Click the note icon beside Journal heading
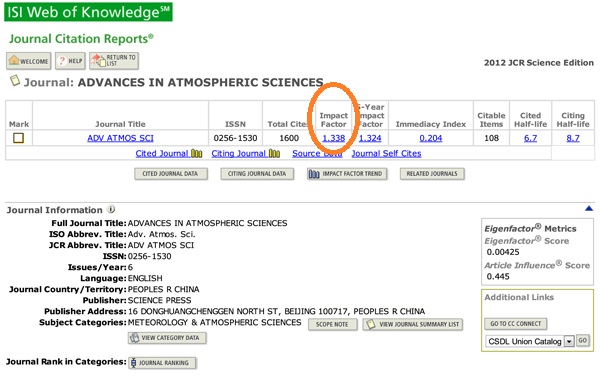This screenshot has width=600, height=389. 15,80
